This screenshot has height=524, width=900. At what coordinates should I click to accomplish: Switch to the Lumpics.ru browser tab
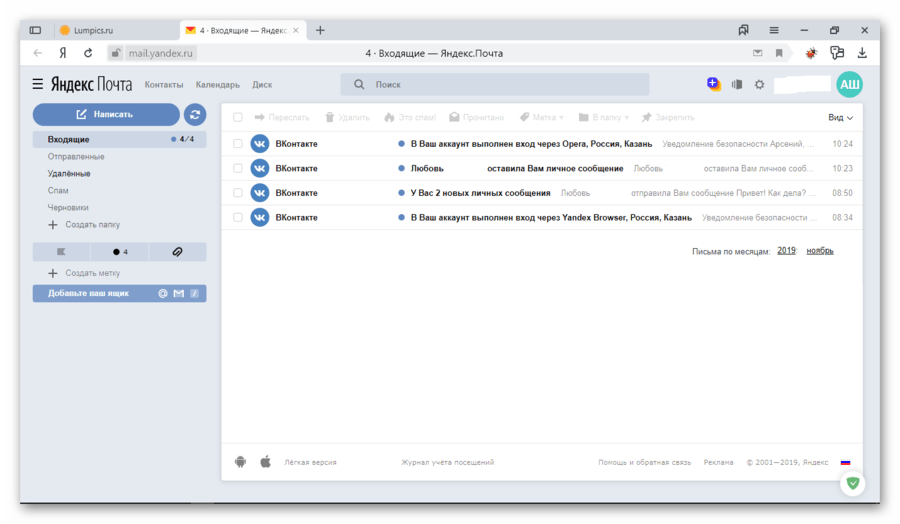point(118,30)
